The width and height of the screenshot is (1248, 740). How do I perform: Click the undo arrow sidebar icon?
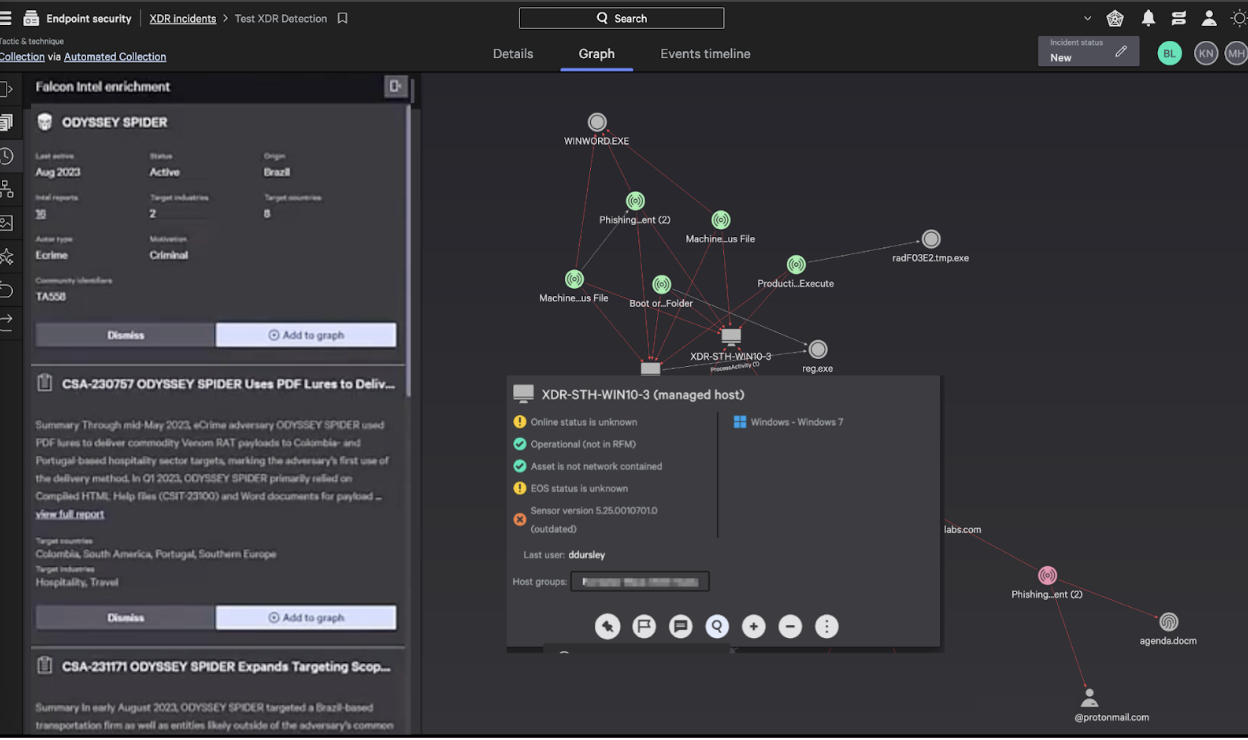pos(6,289)
